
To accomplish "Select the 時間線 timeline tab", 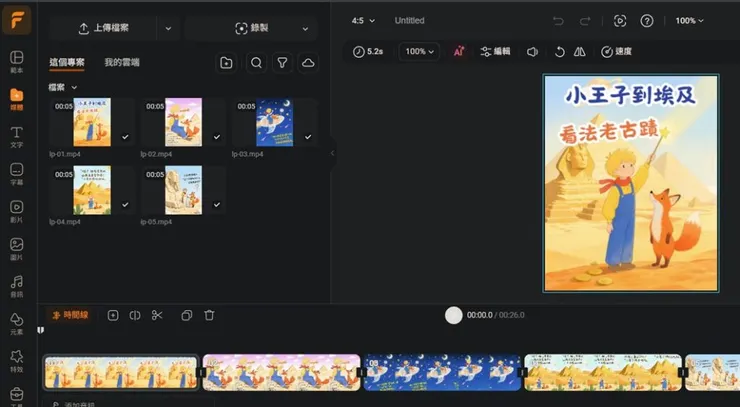I will (70, 315).
